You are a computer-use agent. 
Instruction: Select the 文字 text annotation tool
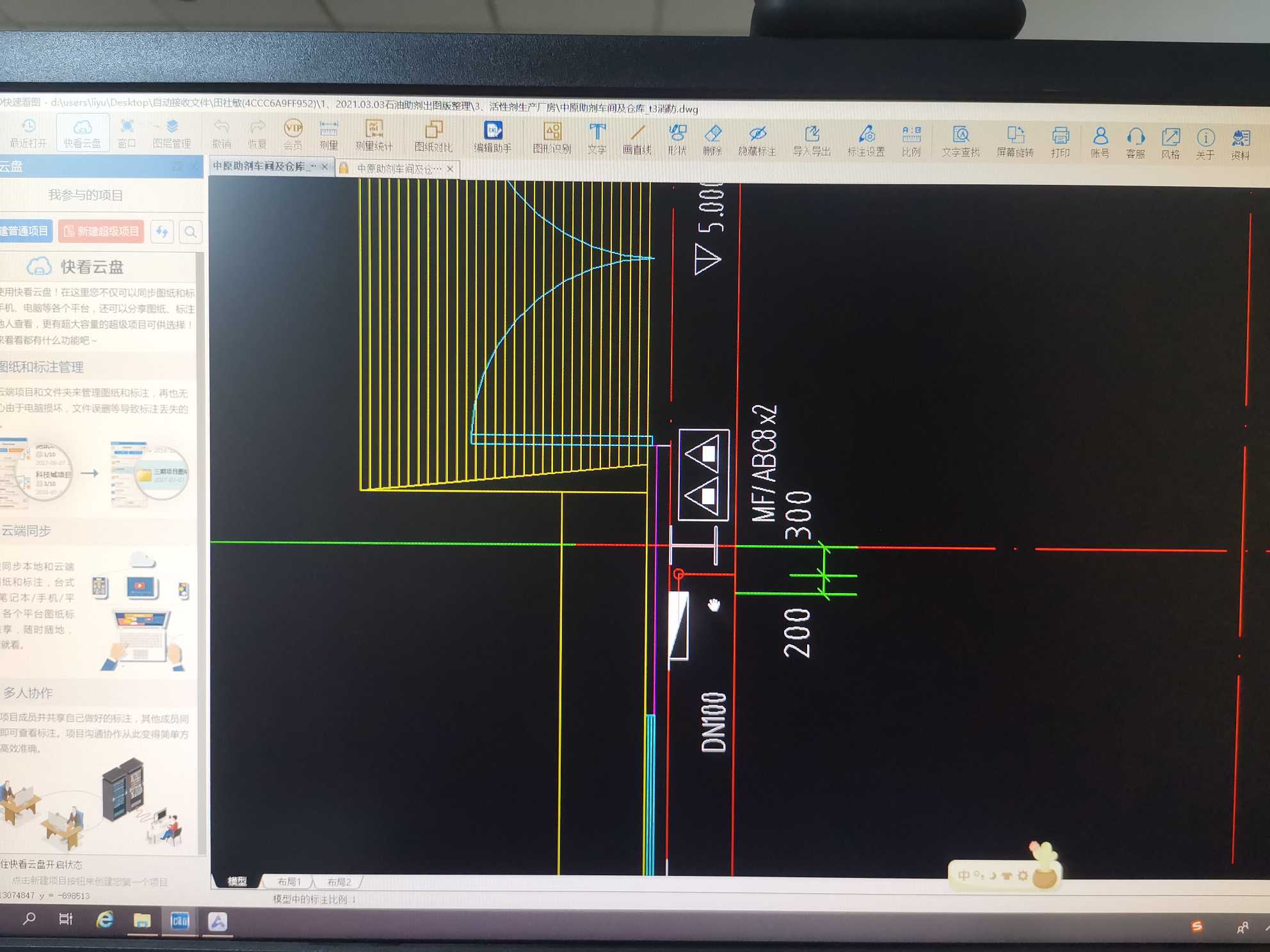click(597, 139)
